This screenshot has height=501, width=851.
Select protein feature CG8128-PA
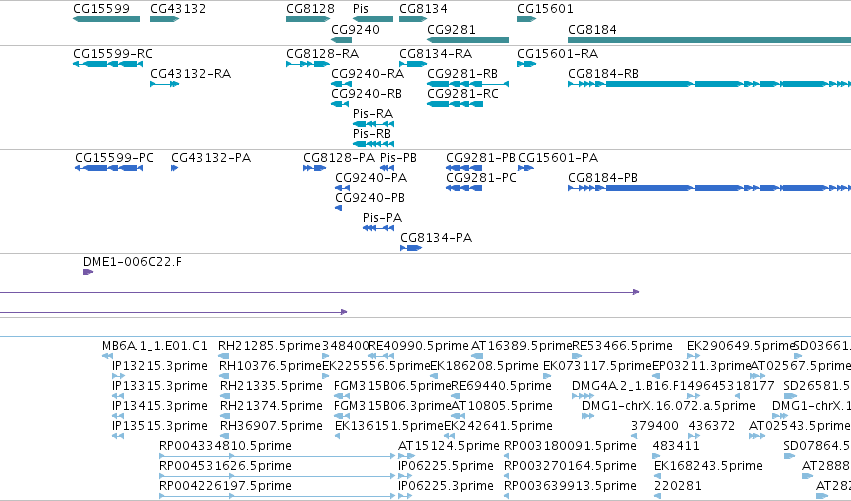pos(314,168)
